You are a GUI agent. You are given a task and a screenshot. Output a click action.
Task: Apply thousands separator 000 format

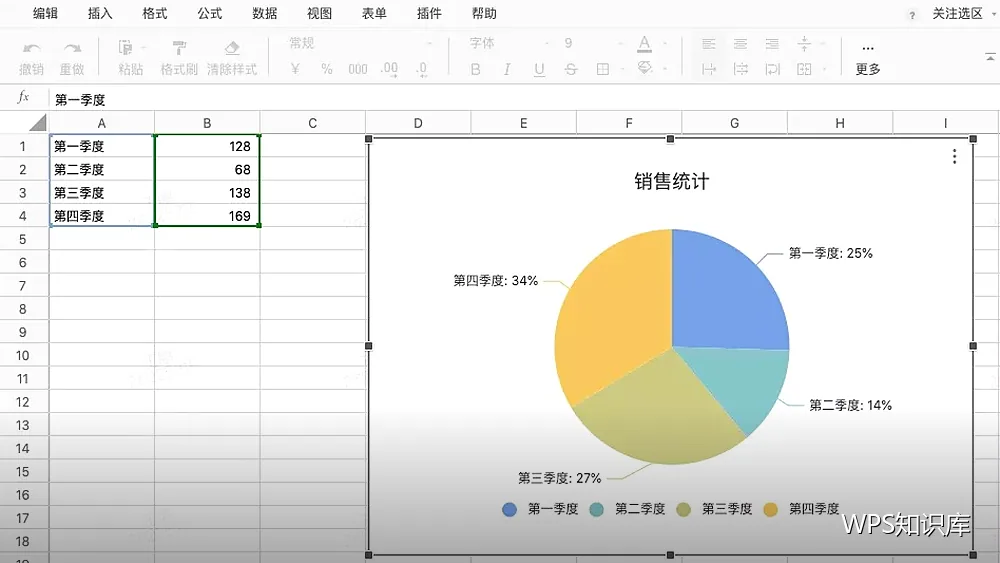point(358,69)
